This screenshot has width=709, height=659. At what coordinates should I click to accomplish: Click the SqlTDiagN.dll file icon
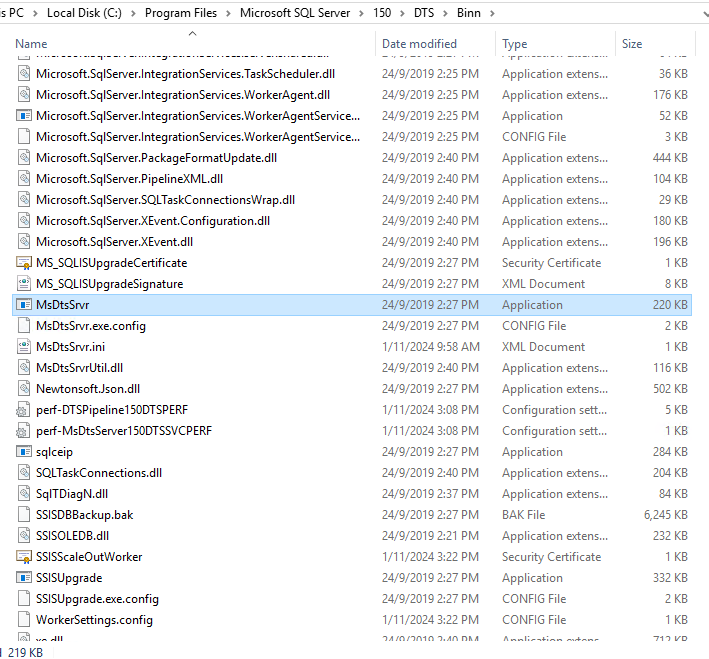click(24, 493)
